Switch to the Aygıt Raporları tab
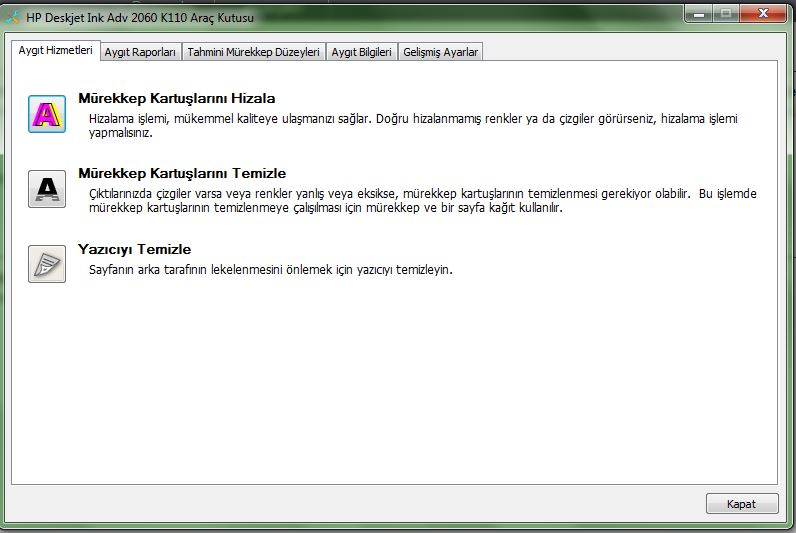Screen dimensions: 796x533 tap(140, 52)
